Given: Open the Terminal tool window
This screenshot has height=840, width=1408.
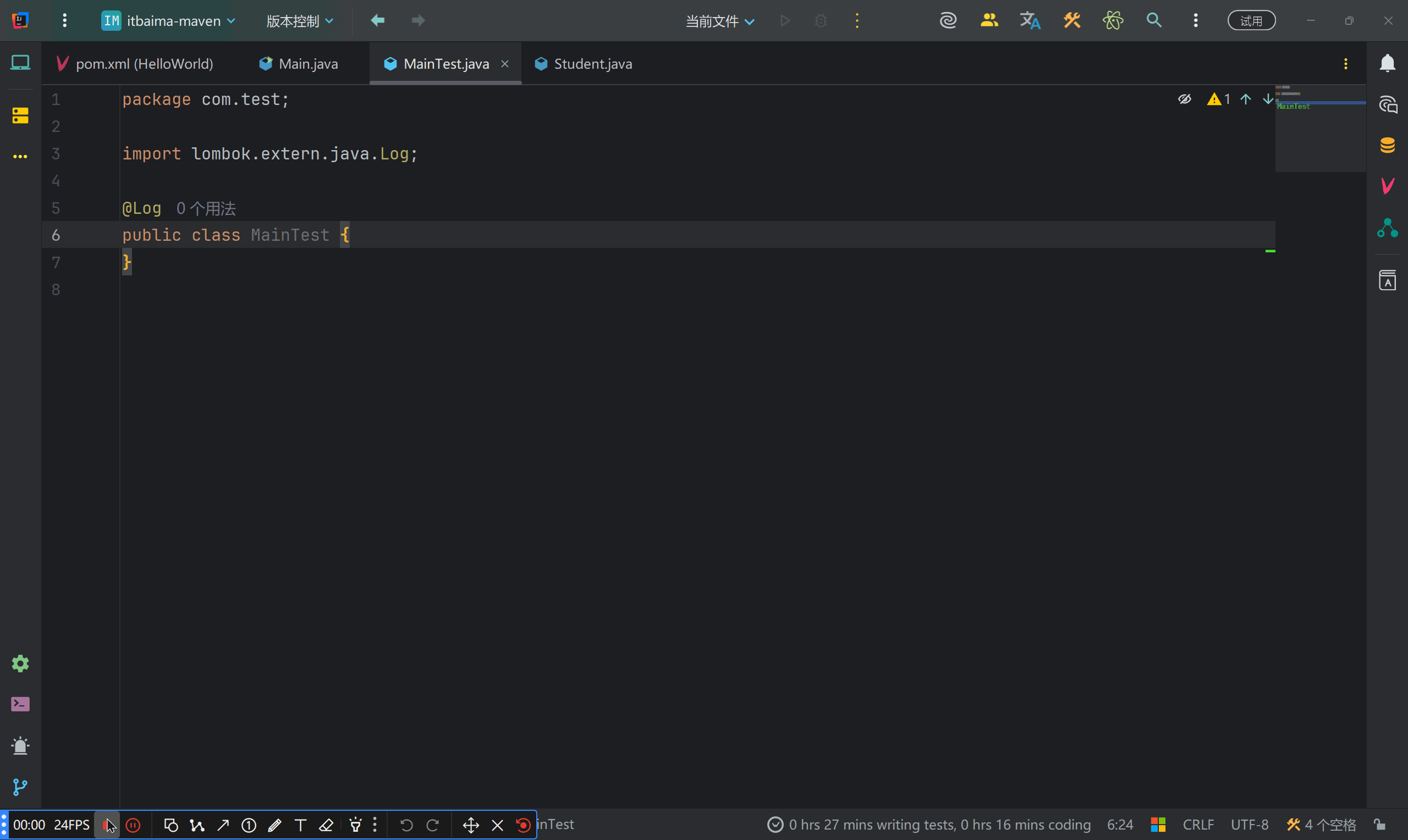Looking at the screenshot, I should [x=20, y=704].
